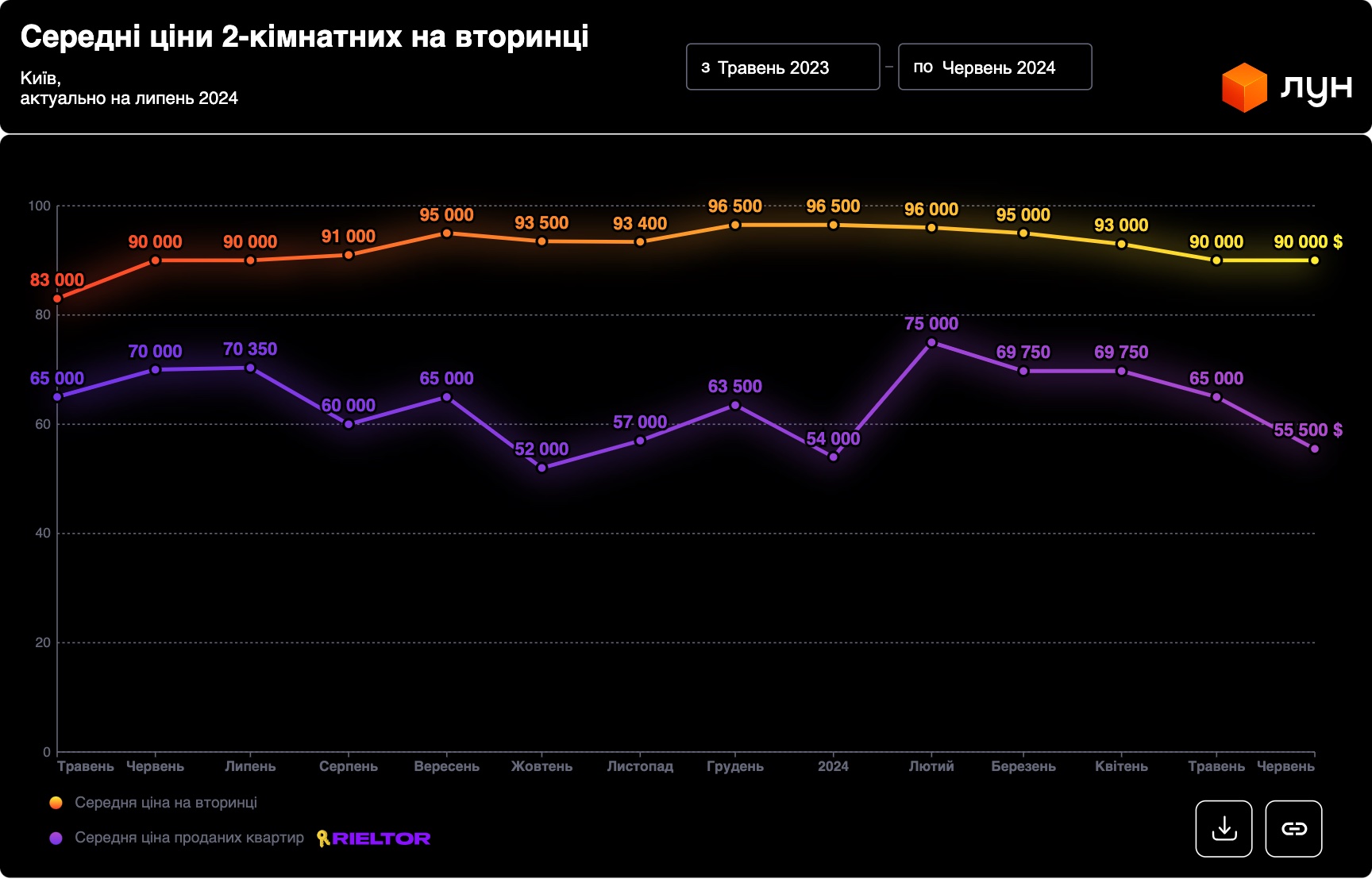Click the copy link icon
This screenshot has width=1372, height=879.
pyautogui.click(x=1293, y=829)
